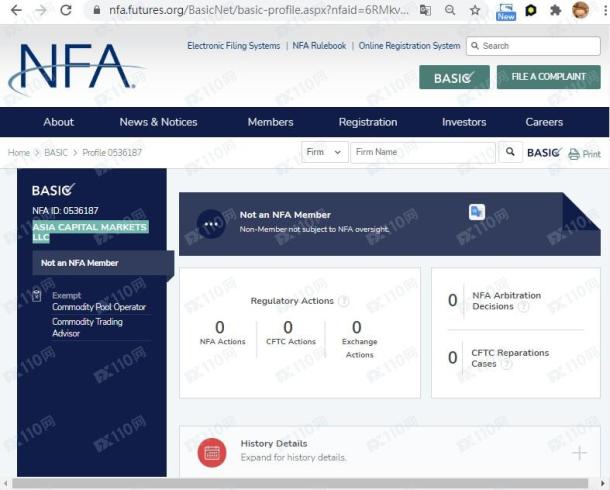Open Electronic Filing Systems link

[233, 46]
